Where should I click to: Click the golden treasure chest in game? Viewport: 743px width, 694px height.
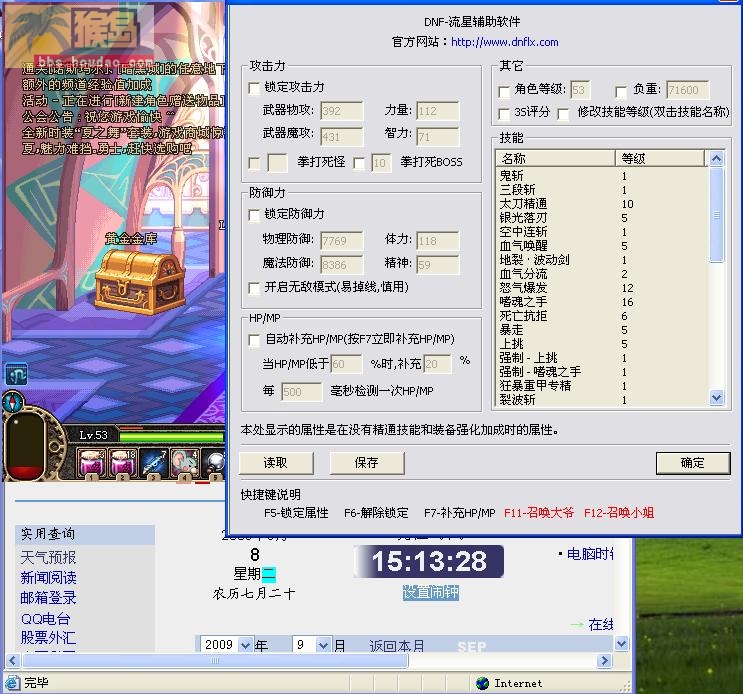point(139,281)
